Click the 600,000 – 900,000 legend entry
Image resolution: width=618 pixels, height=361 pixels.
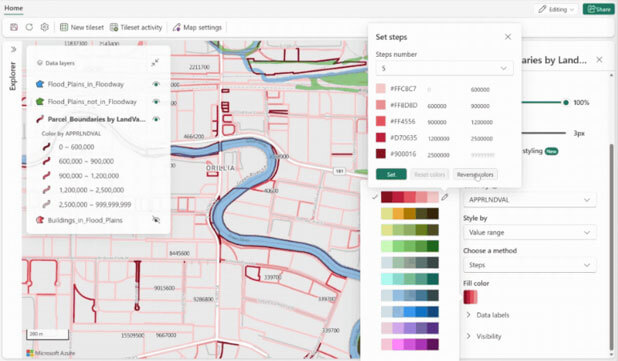pos(78,161)
